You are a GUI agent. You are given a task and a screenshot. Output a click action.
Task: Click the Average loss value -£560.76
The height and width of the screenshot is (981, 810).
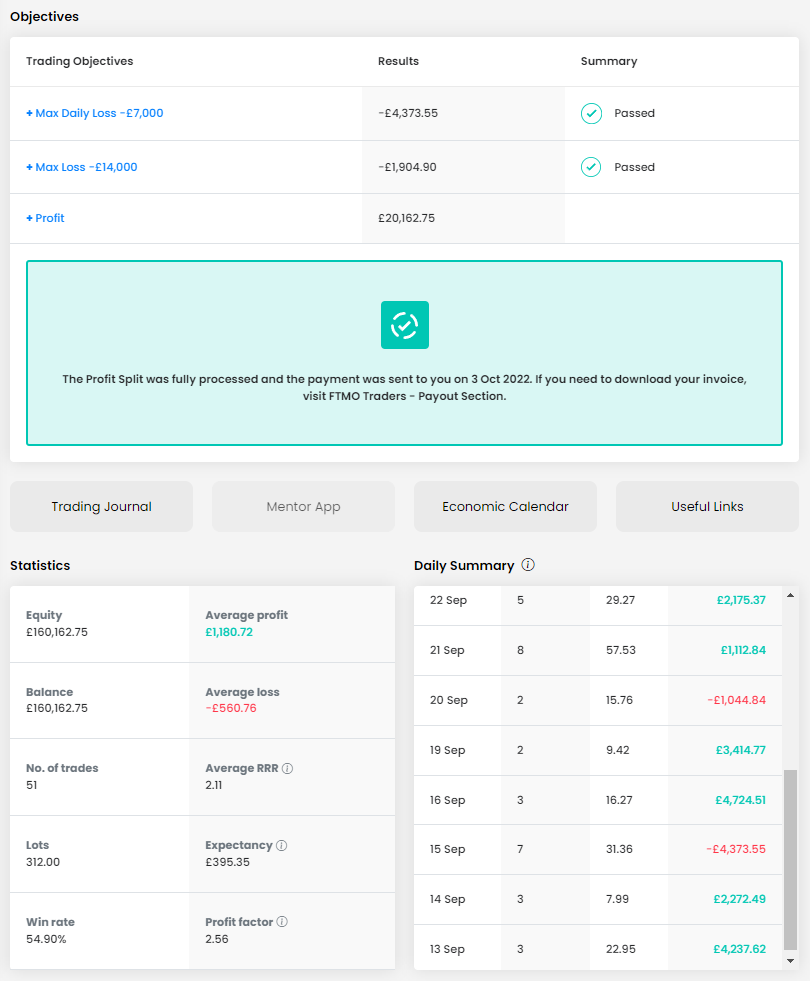click(x=231, y=708)
